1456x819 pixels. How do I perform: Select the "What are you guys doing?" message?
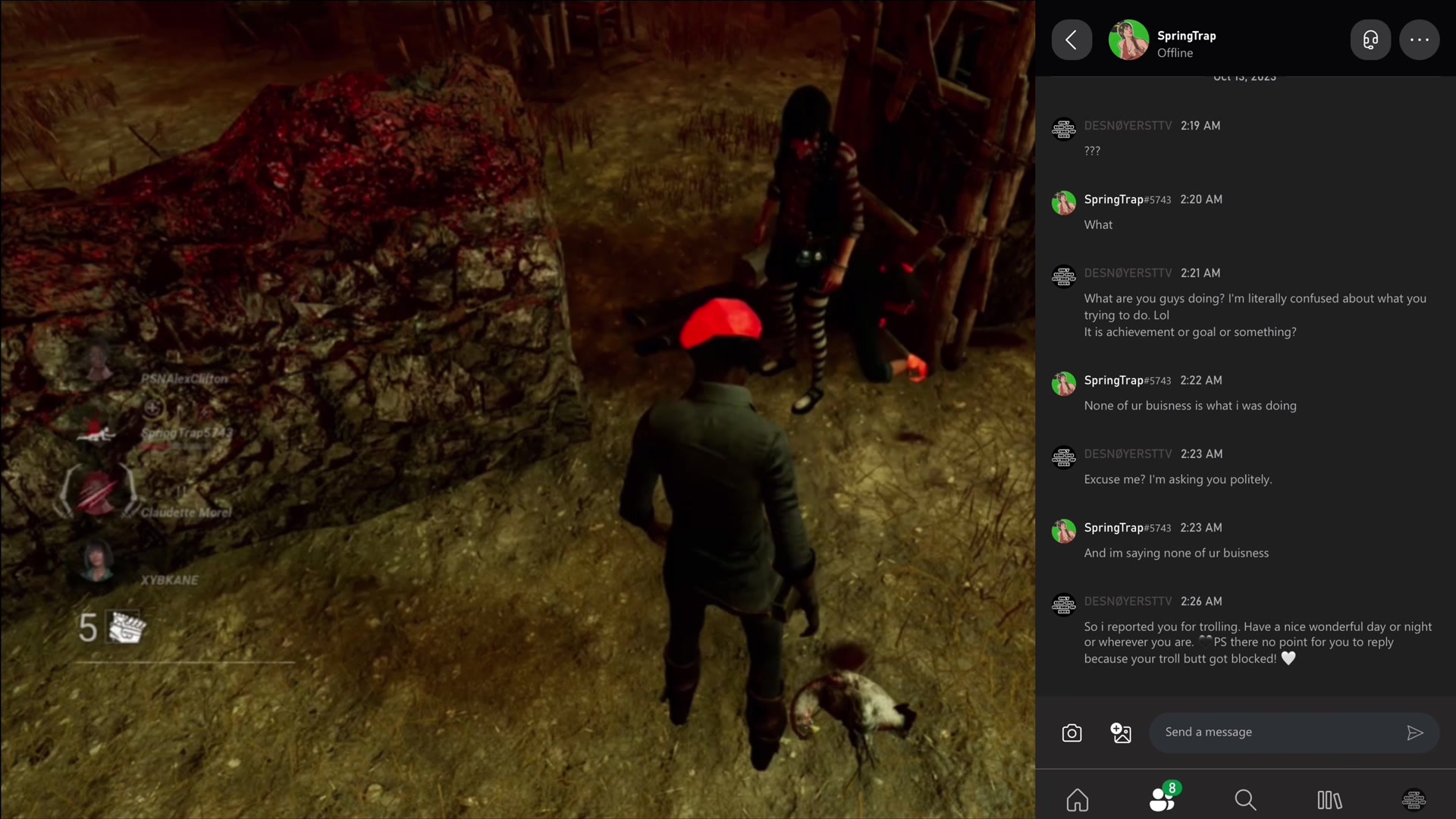(1255, 315)
